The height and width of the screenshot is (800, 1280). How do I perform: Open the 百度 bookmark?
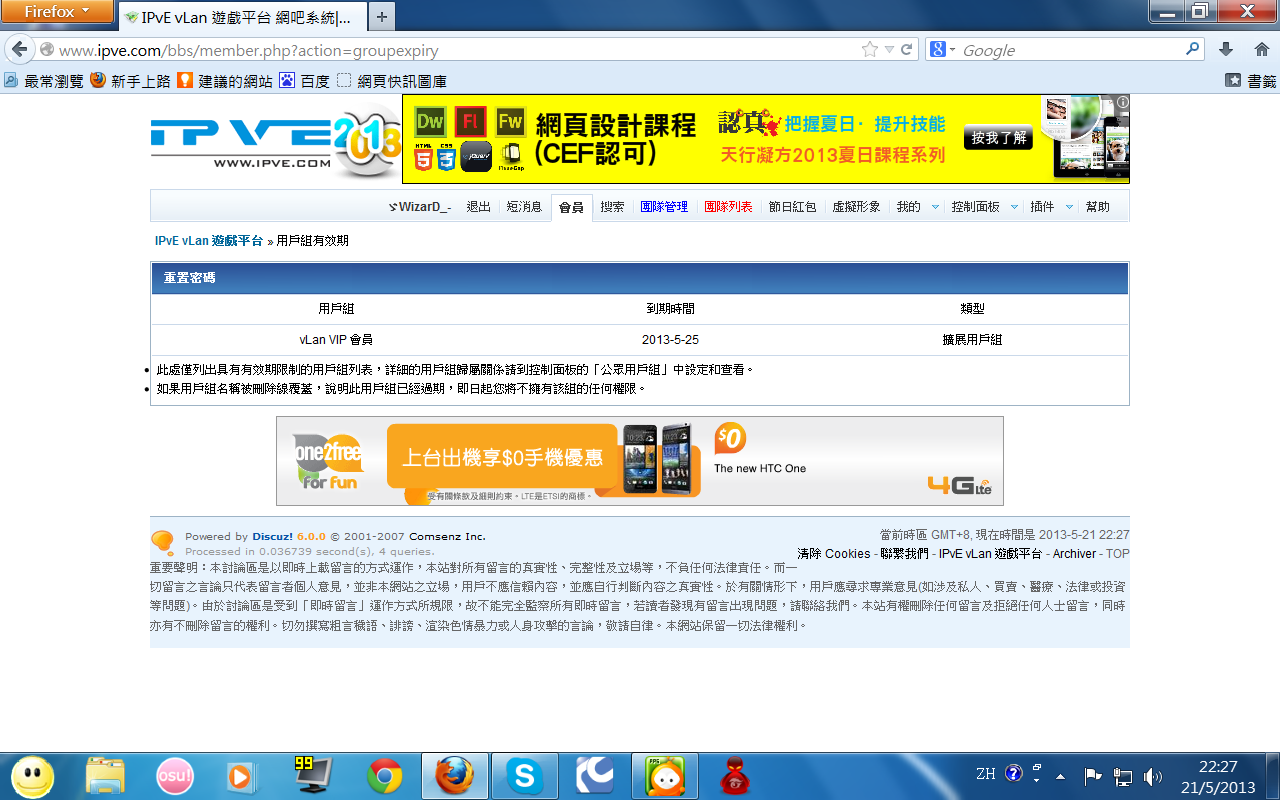point(304,81)
